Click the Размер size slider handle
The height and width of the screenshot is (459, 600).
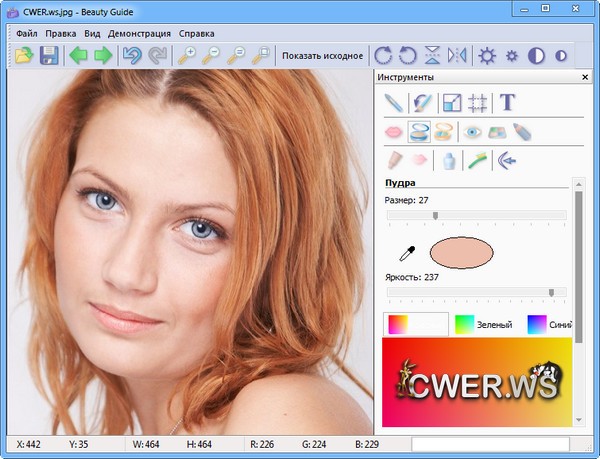(x=435, y=215)
